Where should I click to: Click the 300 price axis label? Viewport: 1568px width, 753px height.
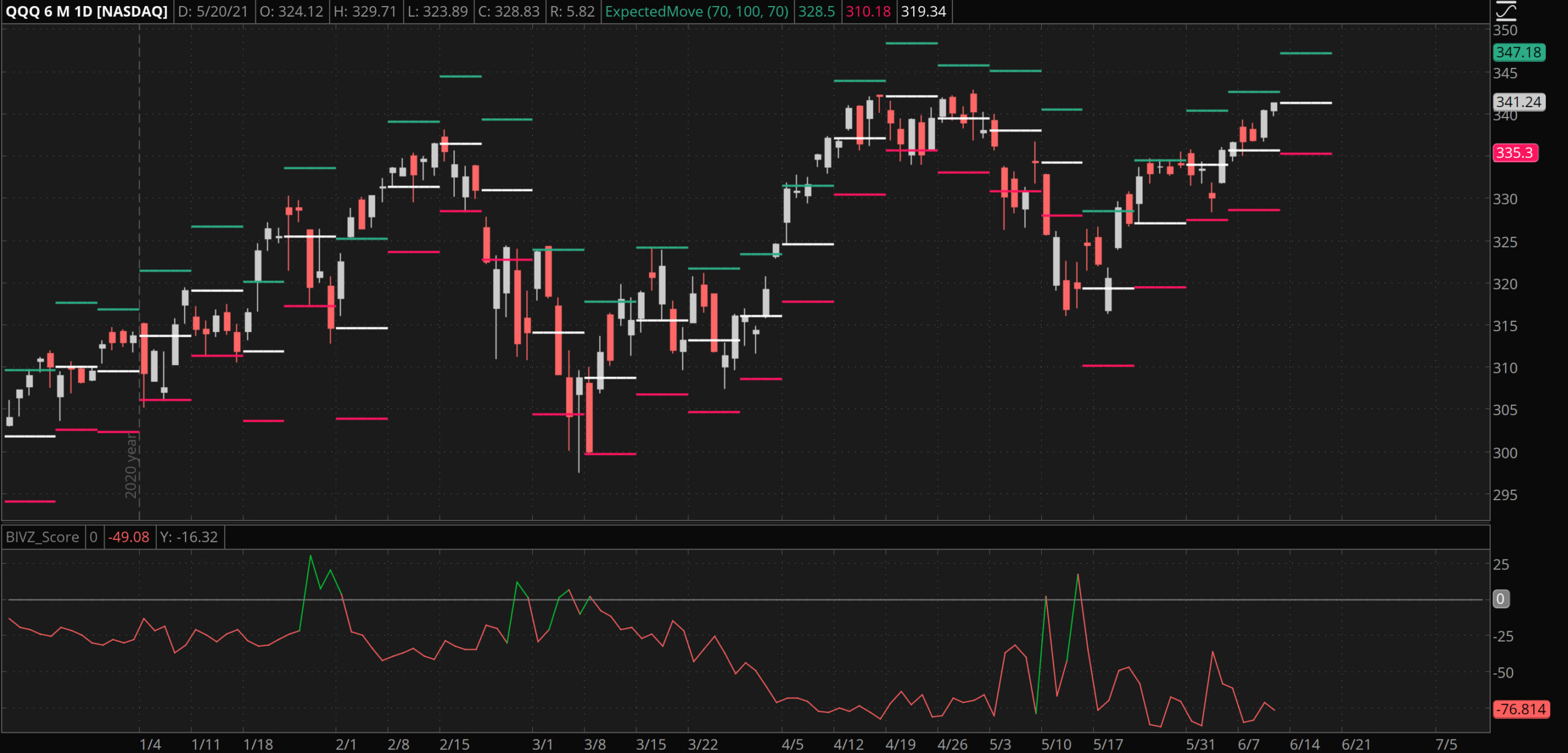click(1505, 453)
